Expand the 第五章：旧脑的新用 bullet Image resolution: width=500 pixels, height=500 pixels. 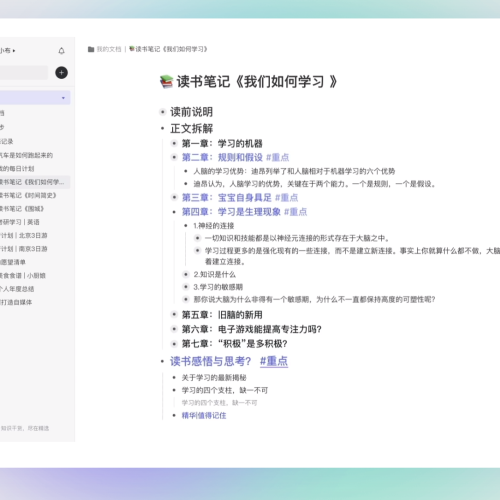point(174,314)
